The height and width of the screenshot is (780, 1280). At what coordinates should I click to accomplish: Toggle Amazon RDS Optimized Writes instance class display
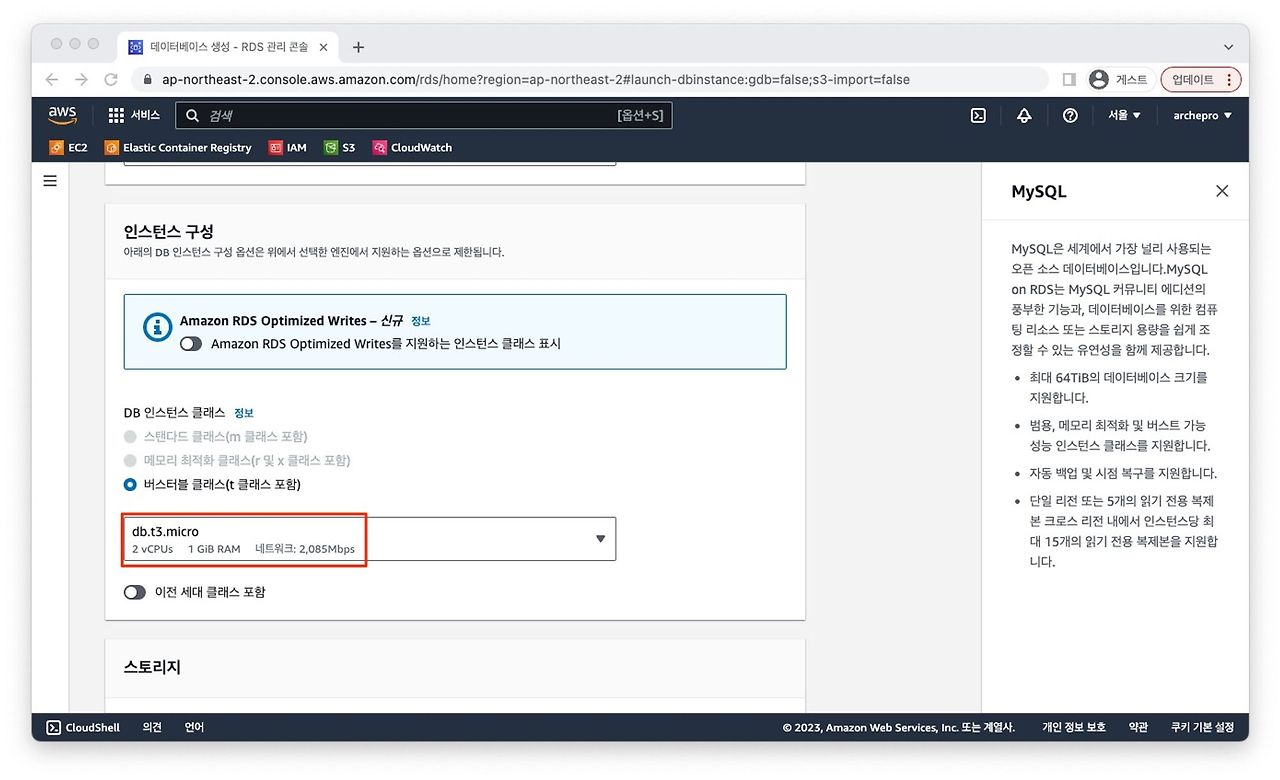point(191,344)
